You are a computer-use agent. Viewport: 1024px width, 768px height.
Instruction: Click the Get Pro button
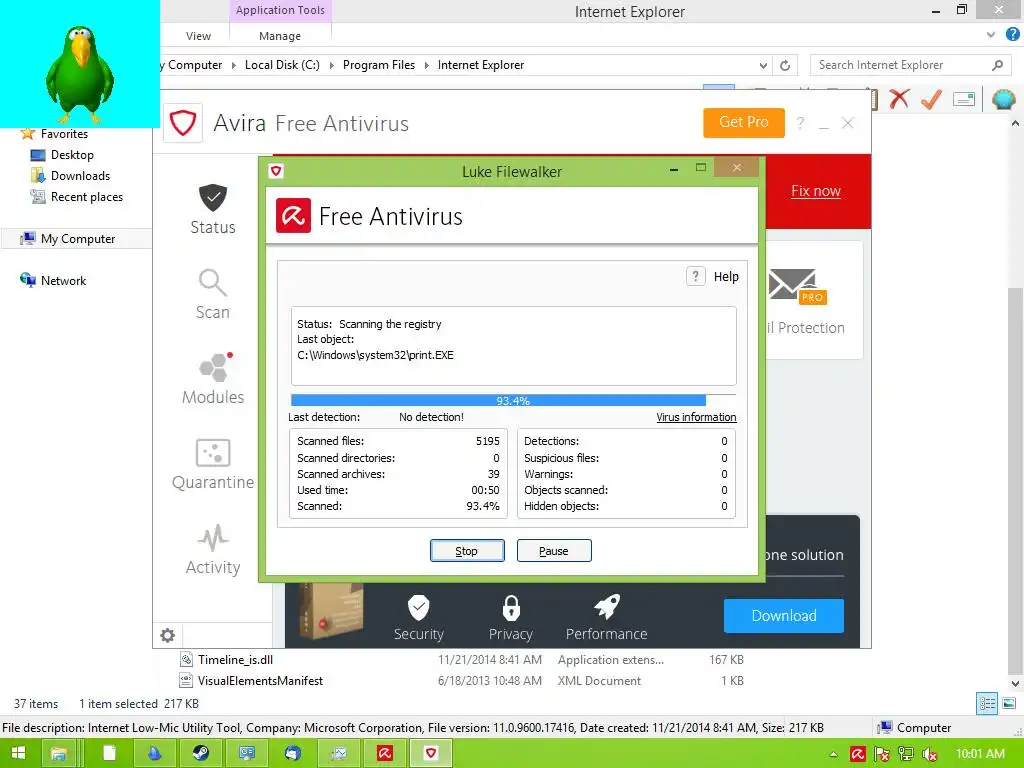pyautogui.click(x=744, y=123)
